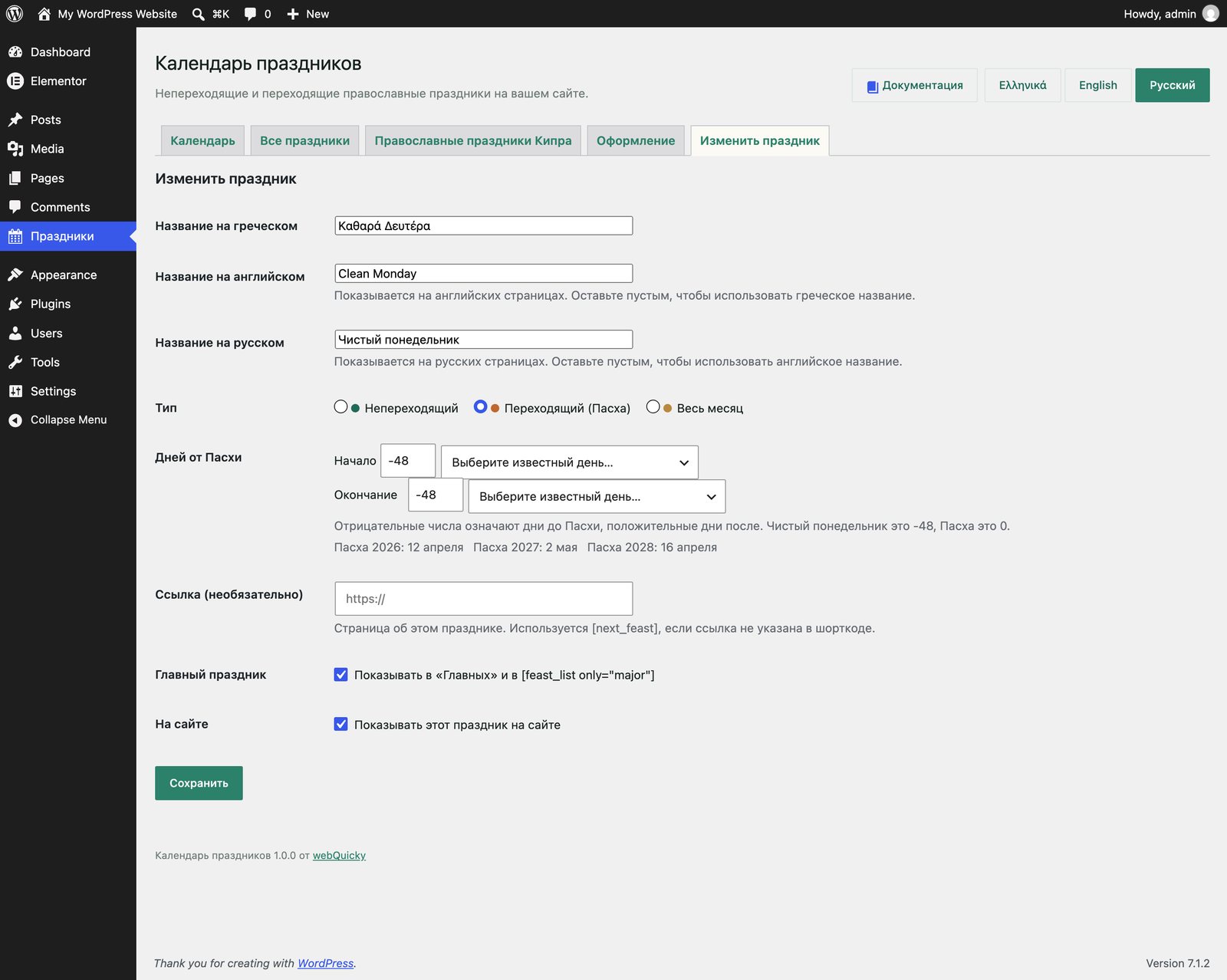The image size is (1227, 980).
Task: Open the Начало known-day dropdown
Action: point(570,462)
